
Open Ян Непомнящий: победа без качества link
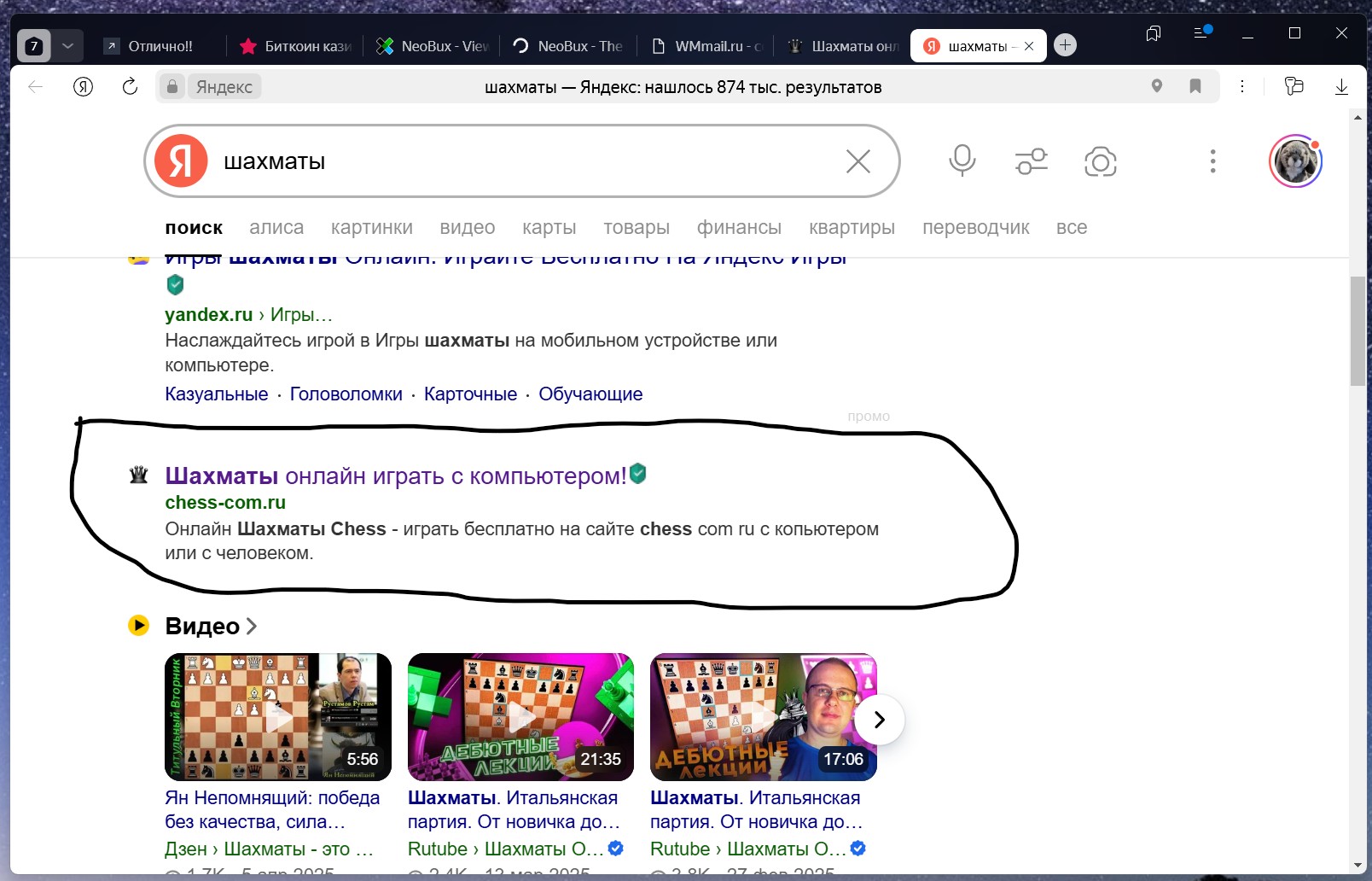[272, 810]
